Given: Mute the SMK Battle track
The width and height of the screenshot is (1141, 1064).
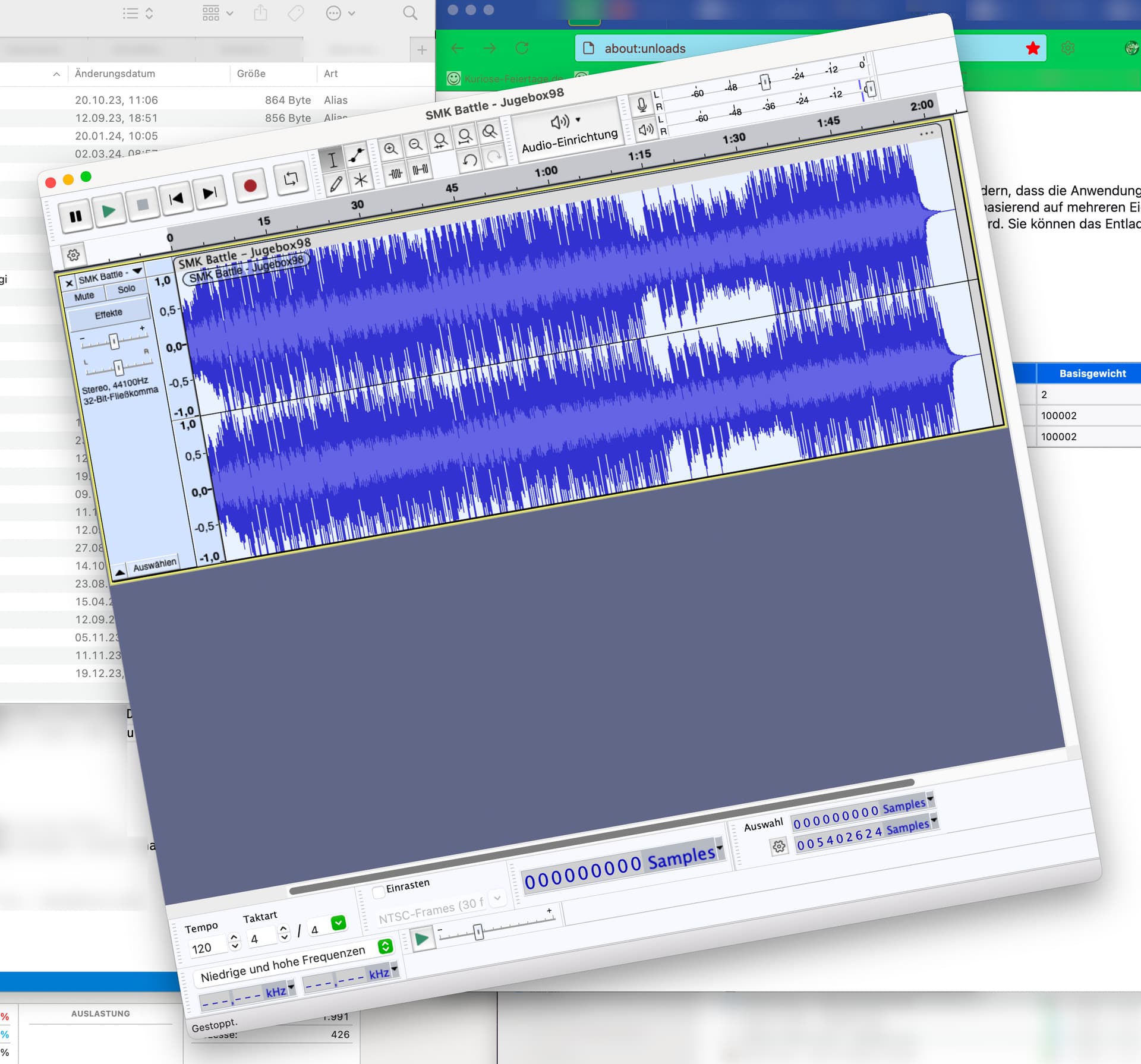Looking at the screenshot, I should point(84,296).
